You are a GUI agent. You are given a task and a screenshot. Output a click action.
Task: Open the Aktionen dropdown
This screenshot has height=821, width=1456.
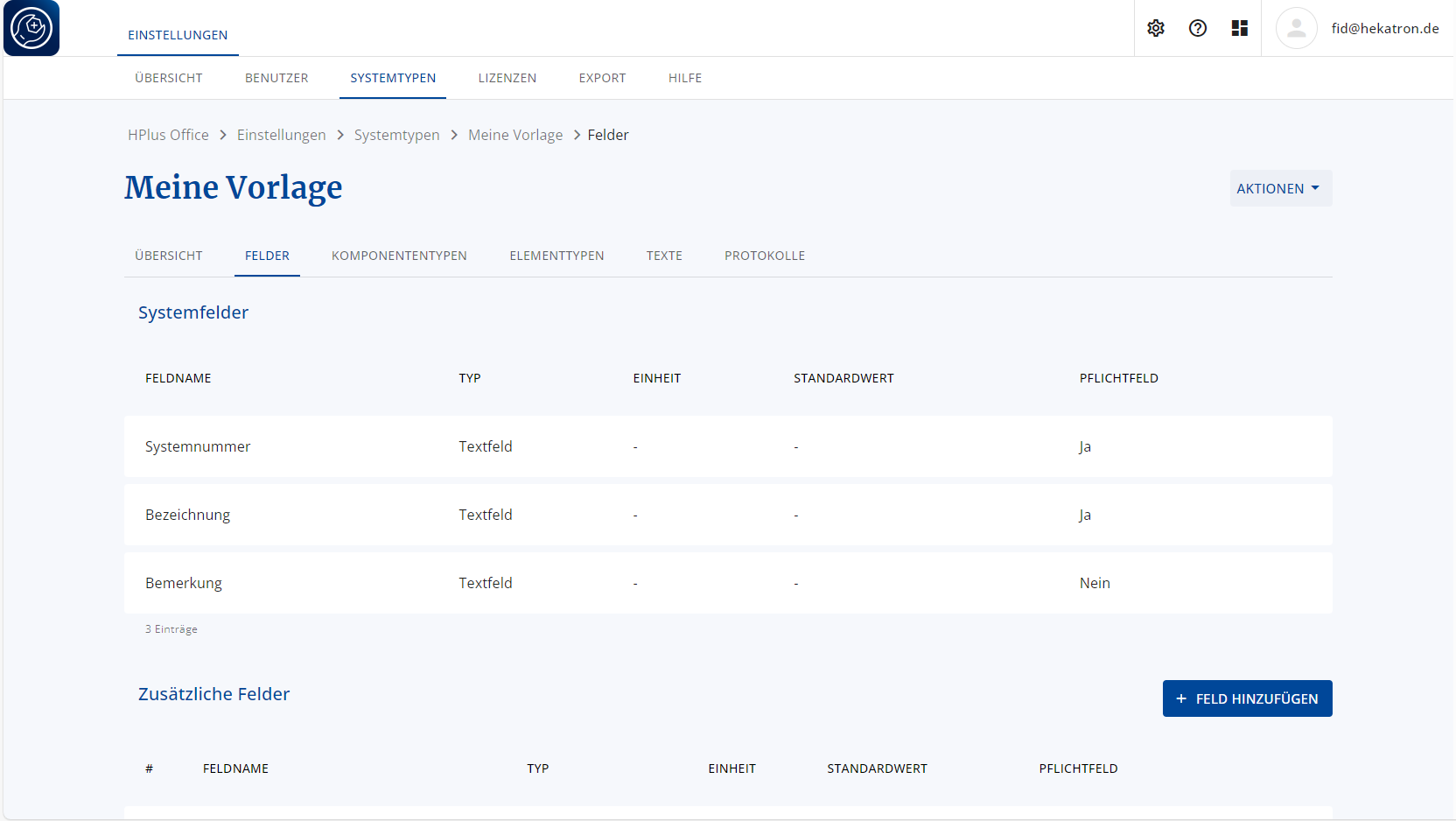pyautogui.click(x=1281, y=188)
